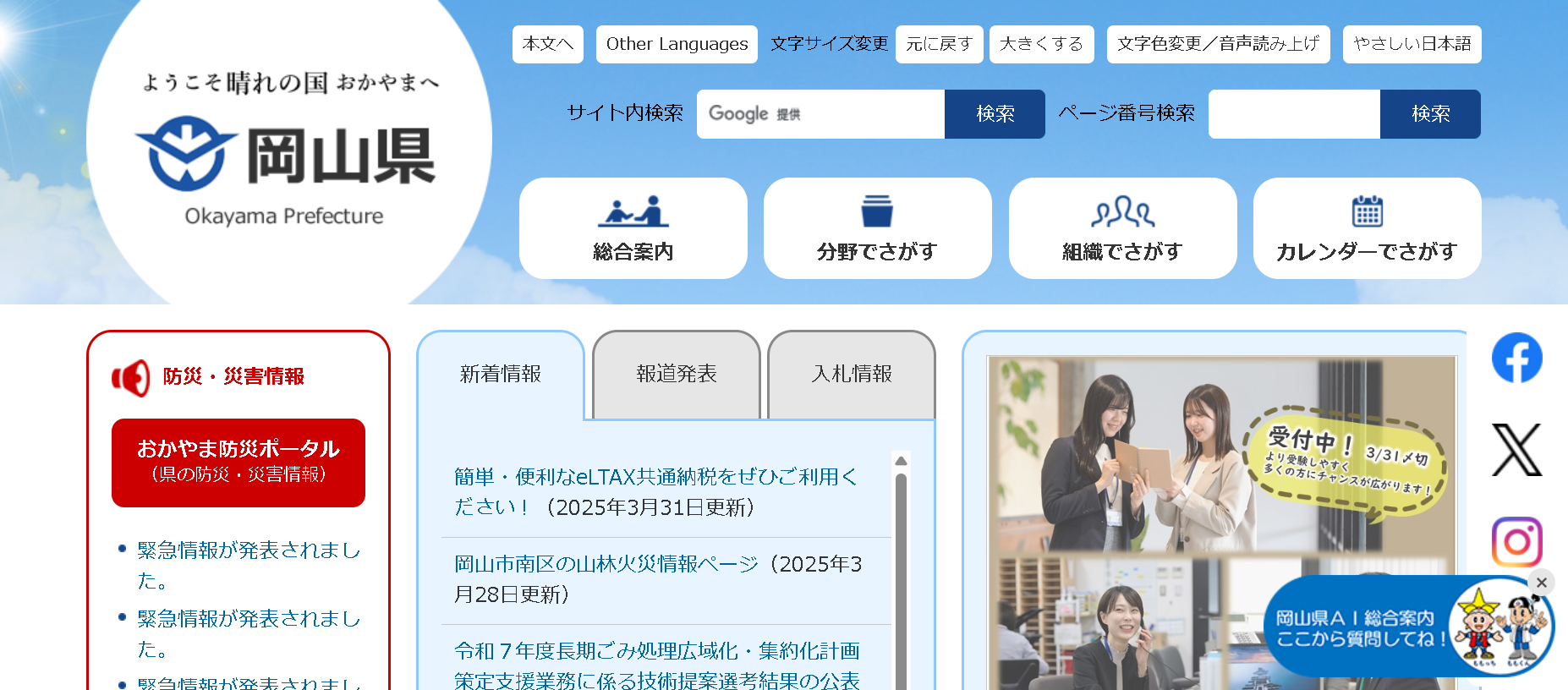
Task: Focus the page number search field
Action: tap(1294, 114)
